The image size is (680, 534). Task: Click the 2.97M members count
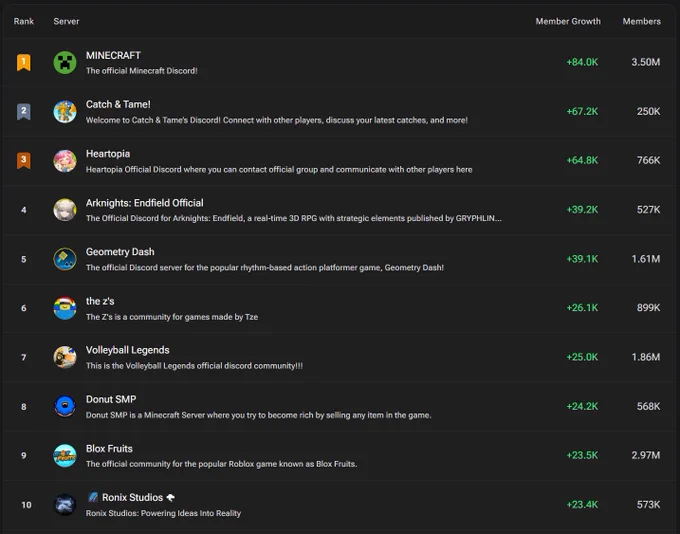(x=646, y=455)
